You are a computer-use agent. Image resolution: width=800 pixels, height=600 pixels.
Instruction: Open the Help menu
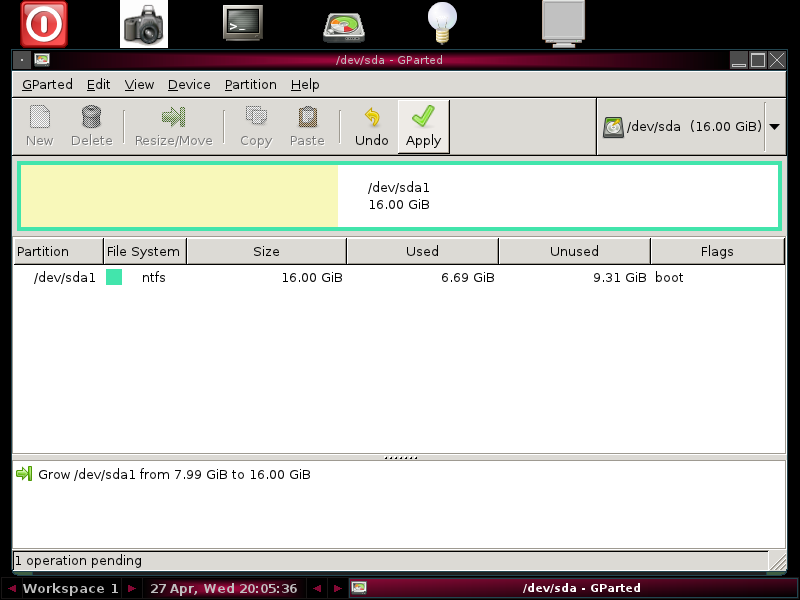[x=305, y=85]
